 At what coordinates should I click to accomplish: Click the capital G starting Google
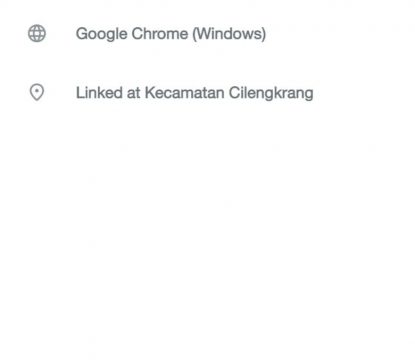(x=82, y=34)
